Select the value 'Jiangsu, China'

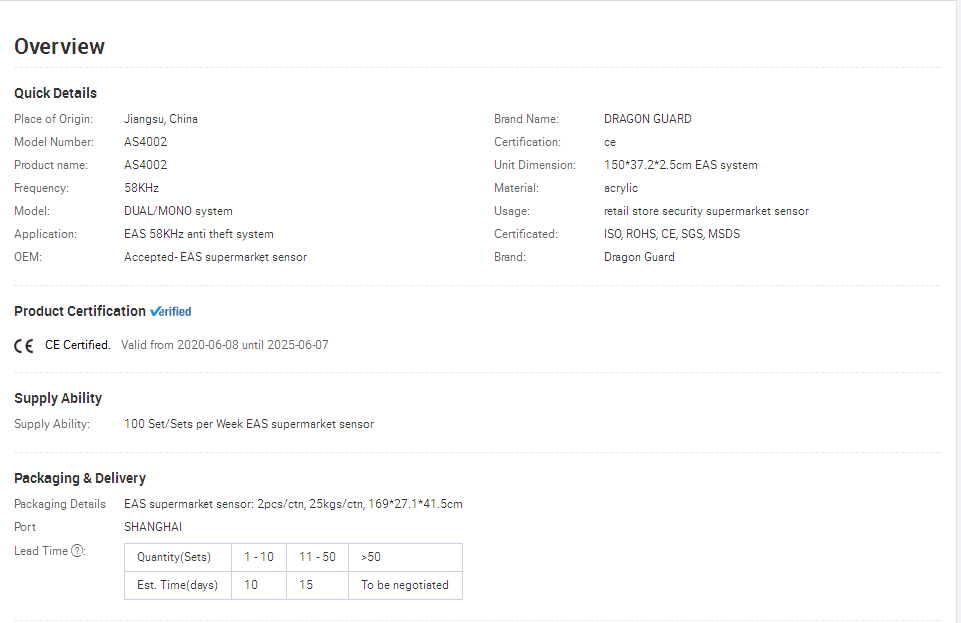[161, 119]
